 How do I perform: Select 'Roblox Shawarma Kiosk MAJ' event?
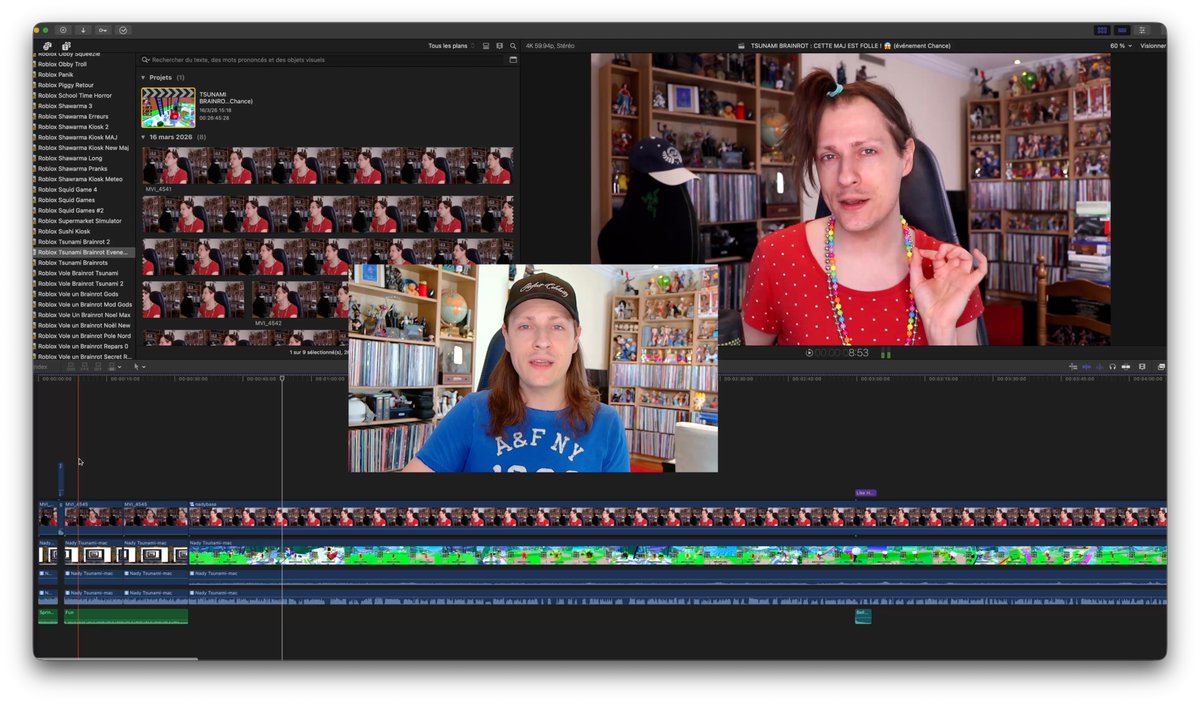pos(77,138)
